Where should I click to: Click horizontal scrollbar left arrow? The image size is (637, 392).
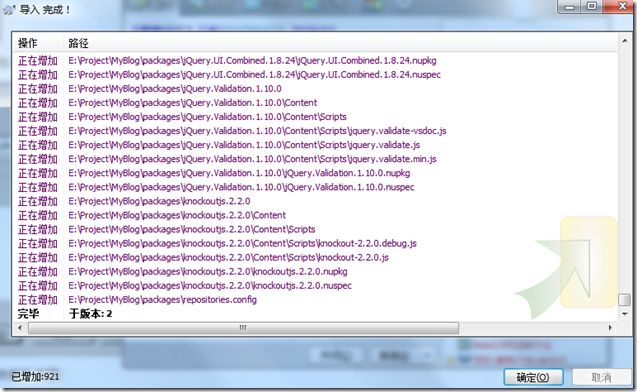[x=20, y=327]
